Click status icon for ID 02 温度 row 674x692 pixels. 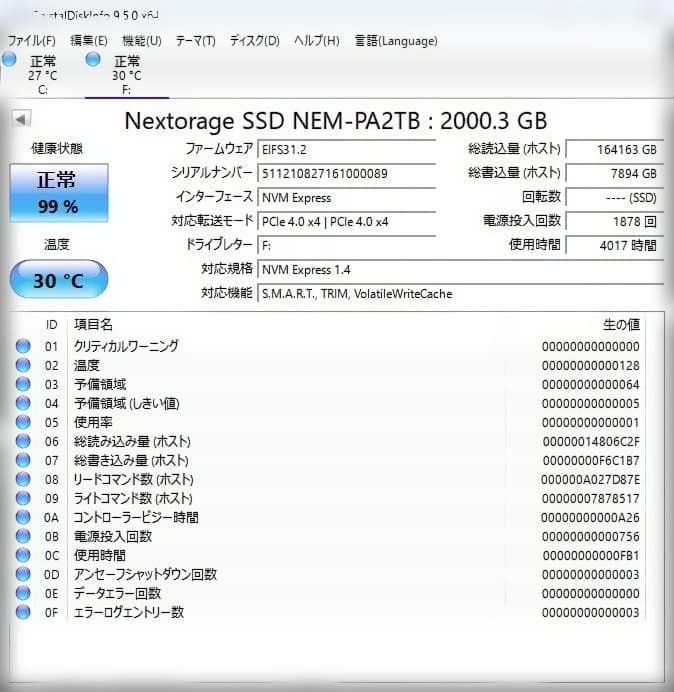23,365
